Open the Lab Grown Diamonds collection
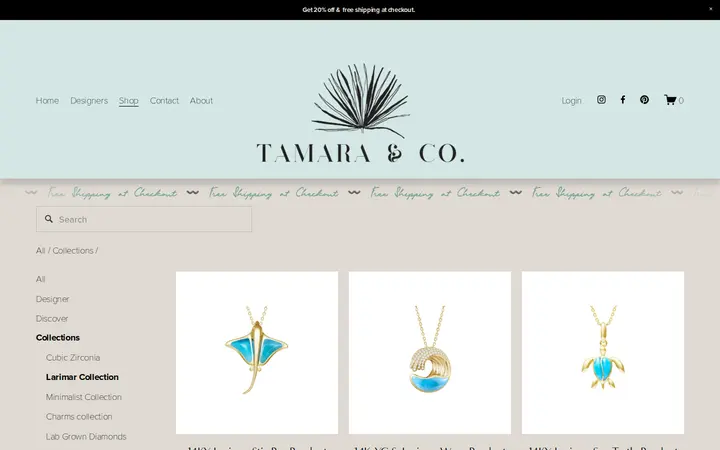Screen dimensions: 720x450 click(86, 436)
